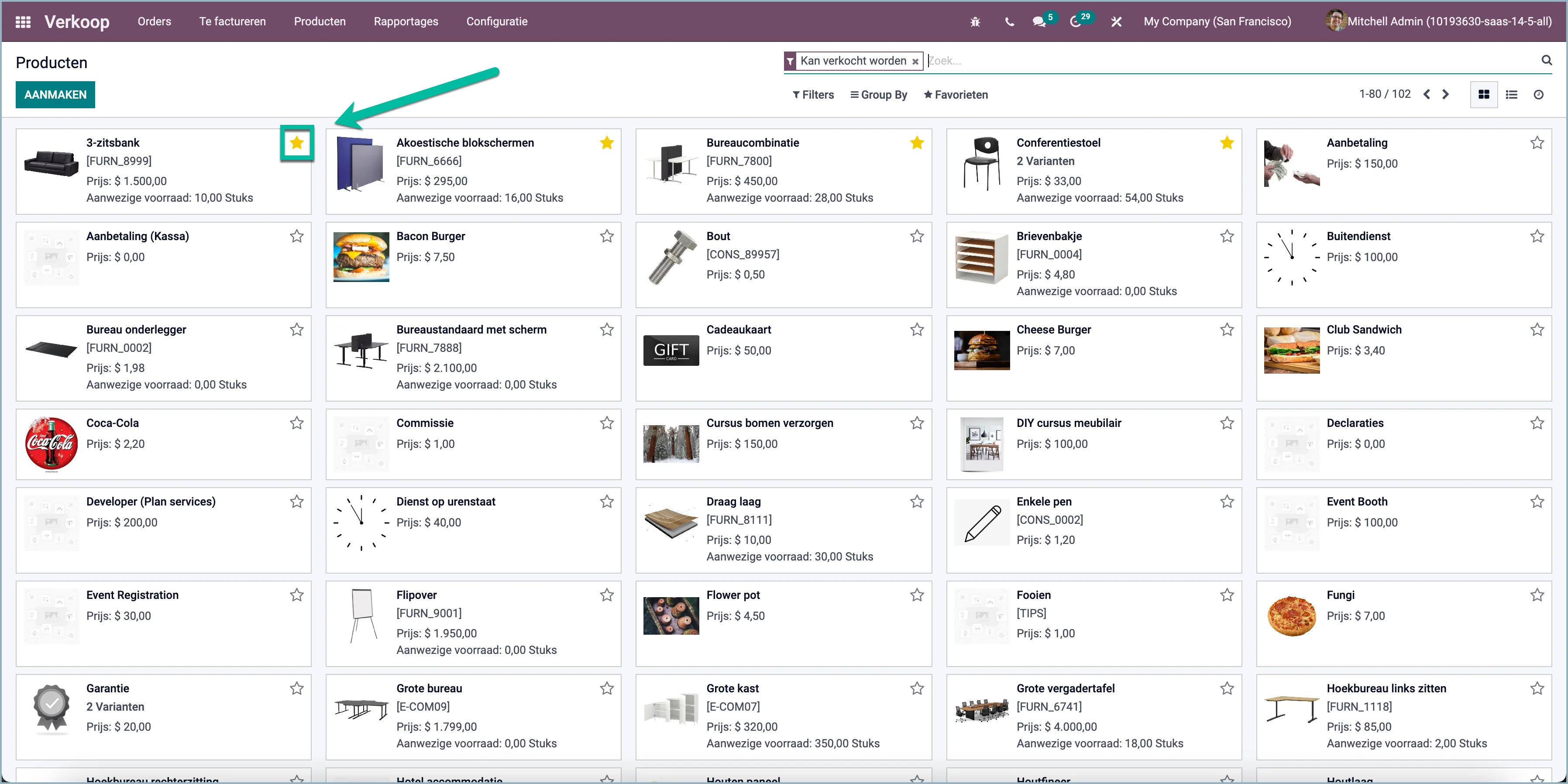
Task: Click the search magnifier icon
Action: tap(1546, 60)
